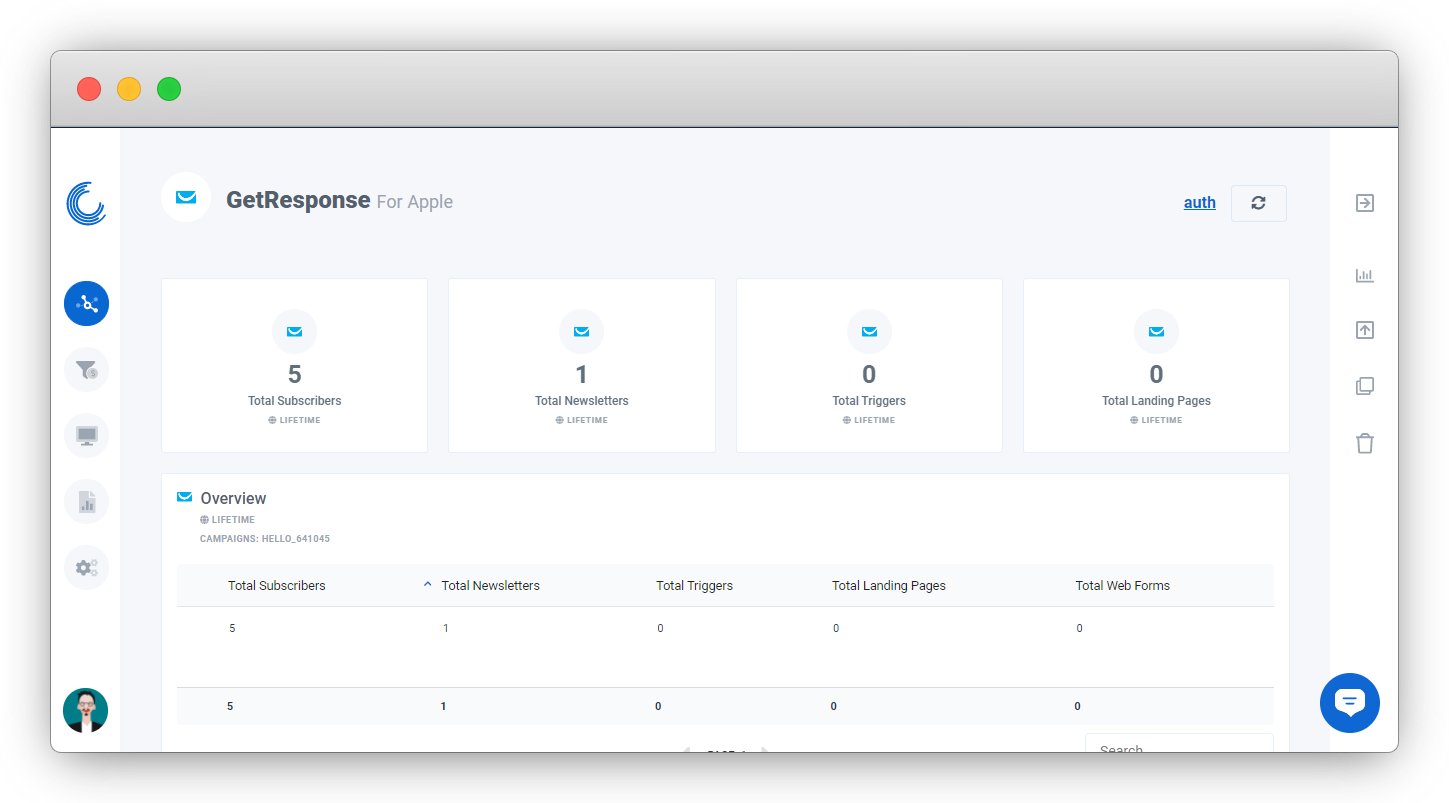Image resolution: width=1449 pixels, height=803 pixels.
Task: Open the settings gears icon in sidebar
Action: [86, 567]
